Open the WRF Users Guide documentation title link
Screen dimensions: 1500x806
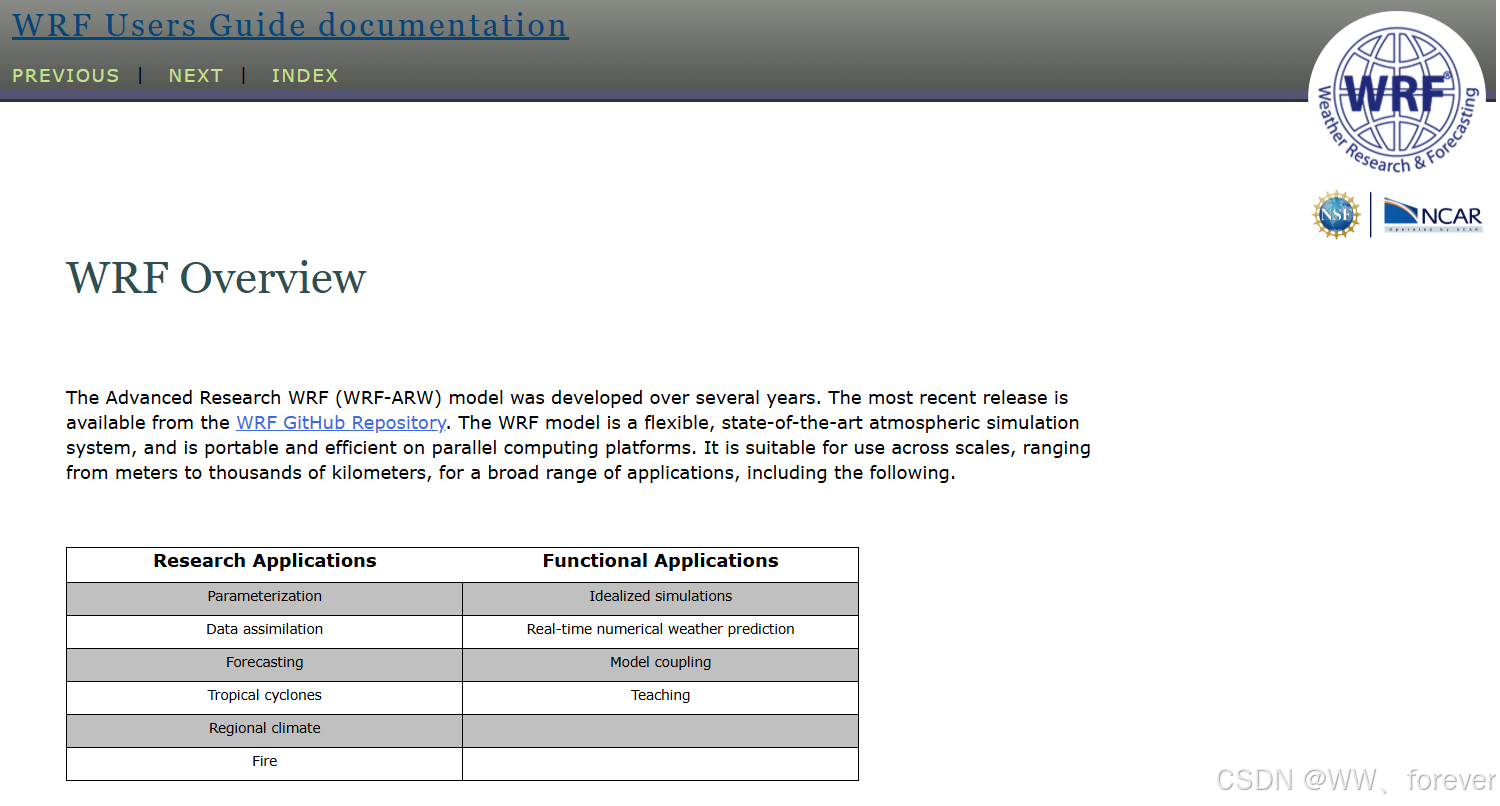(290, 25)
